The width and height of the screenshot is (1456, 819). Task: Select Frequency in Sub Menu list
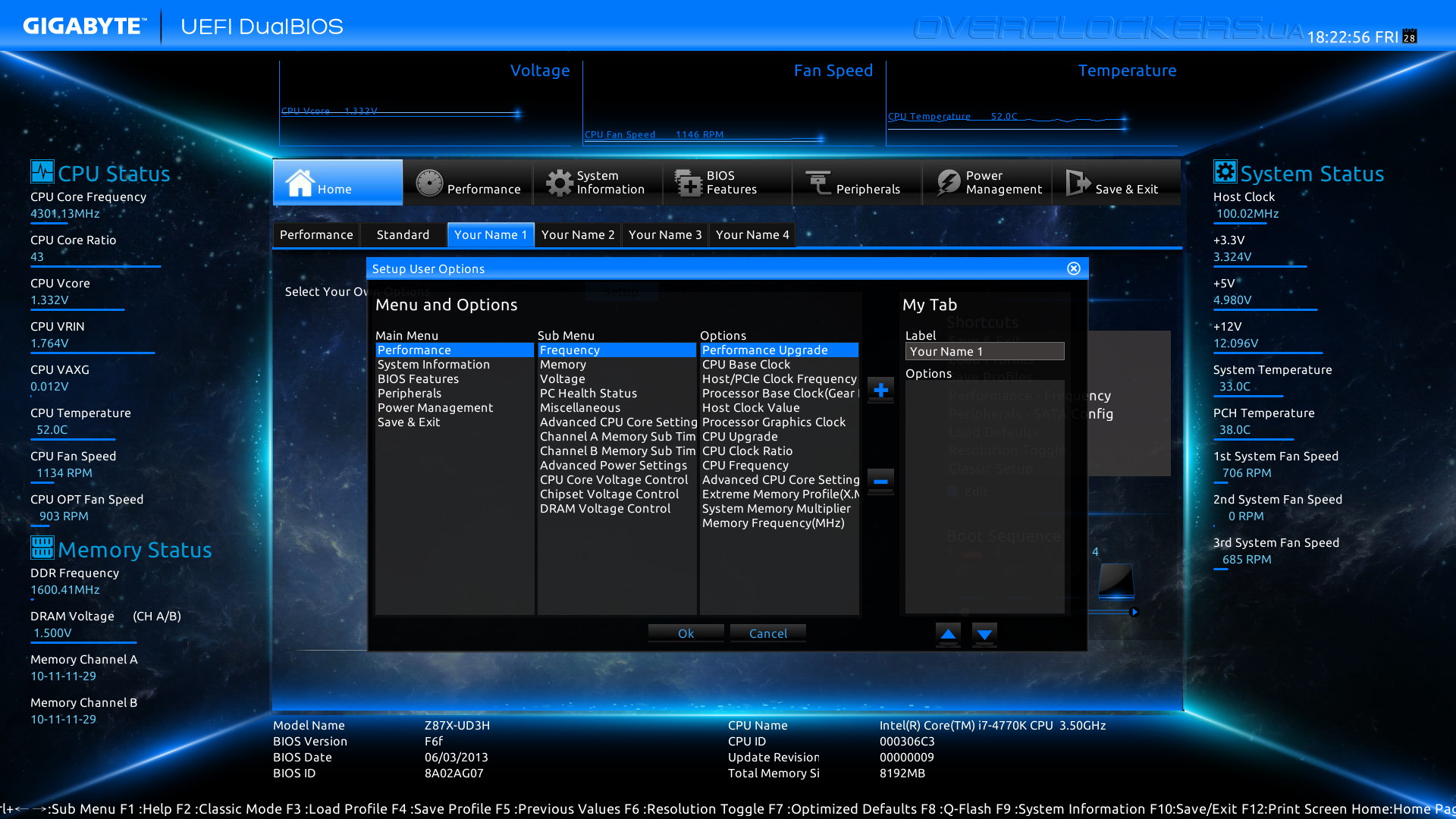click(x=617, y=350)
